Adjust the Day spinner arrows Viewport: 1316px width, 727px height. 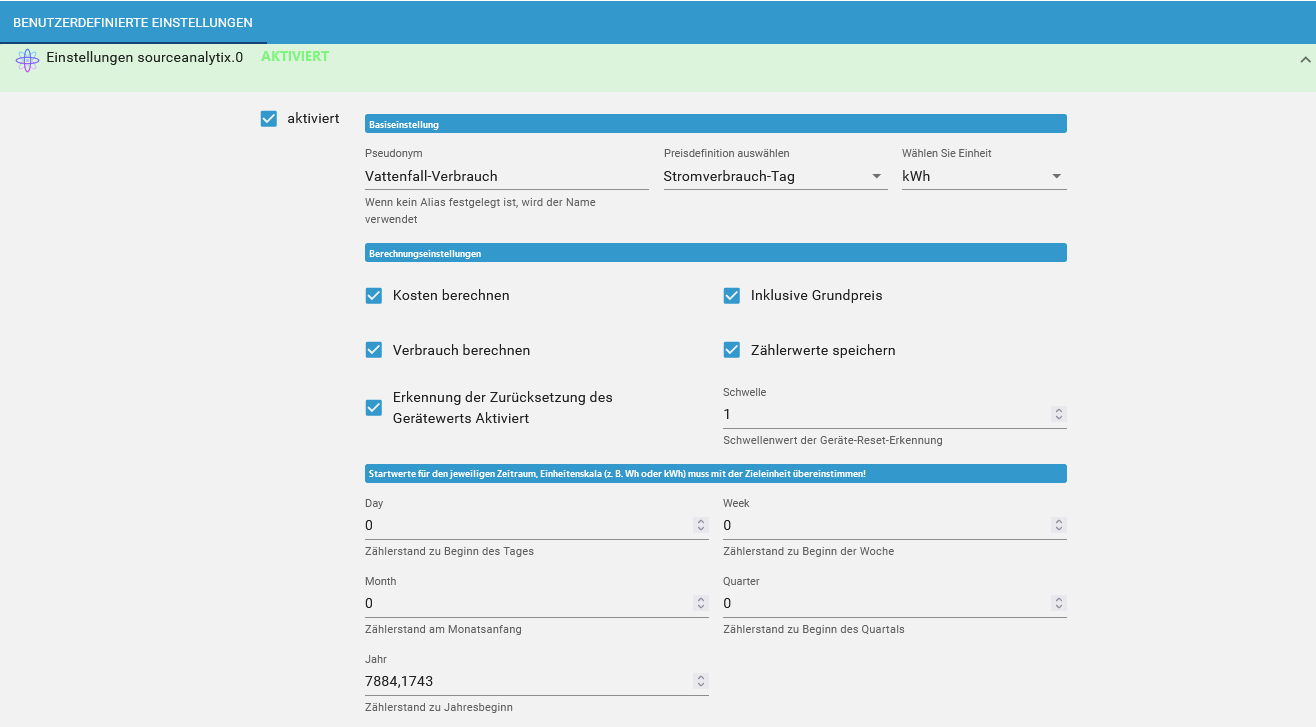[701, 525]
